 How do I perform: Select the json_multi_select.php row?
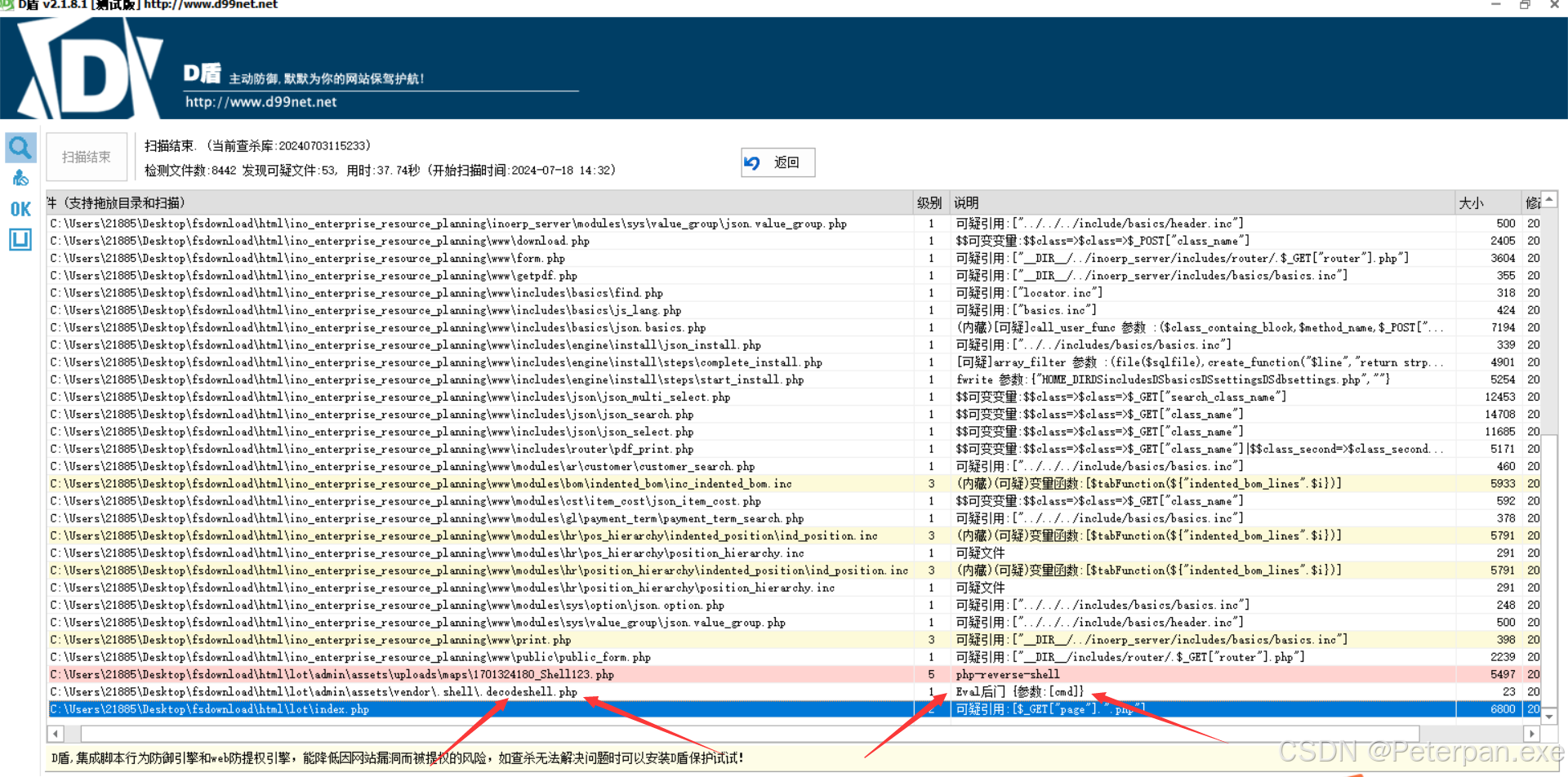[x=793, y=397]
